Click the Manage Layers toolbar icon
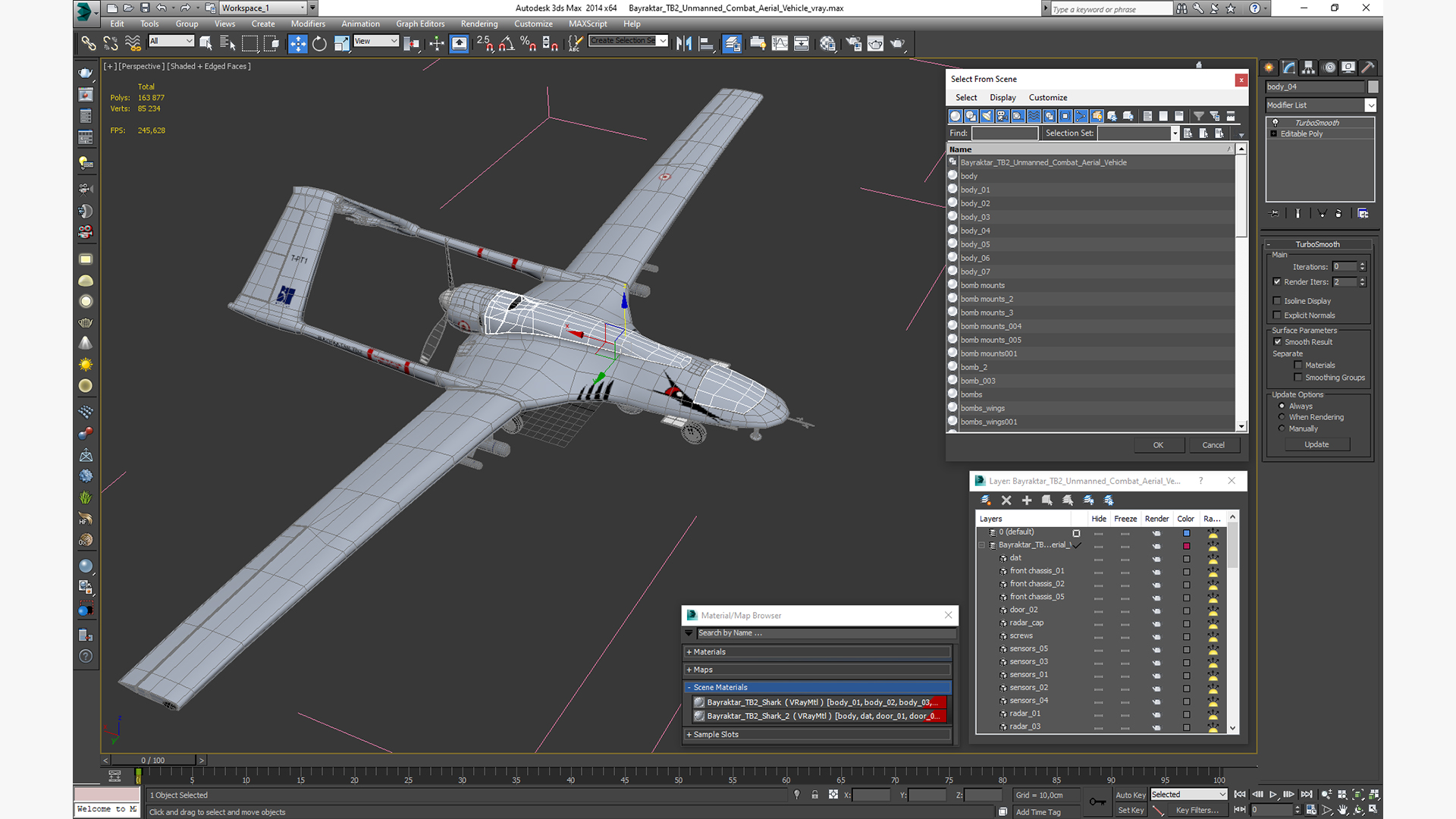Screen dimensions: 1456x819 coord(732,43)
